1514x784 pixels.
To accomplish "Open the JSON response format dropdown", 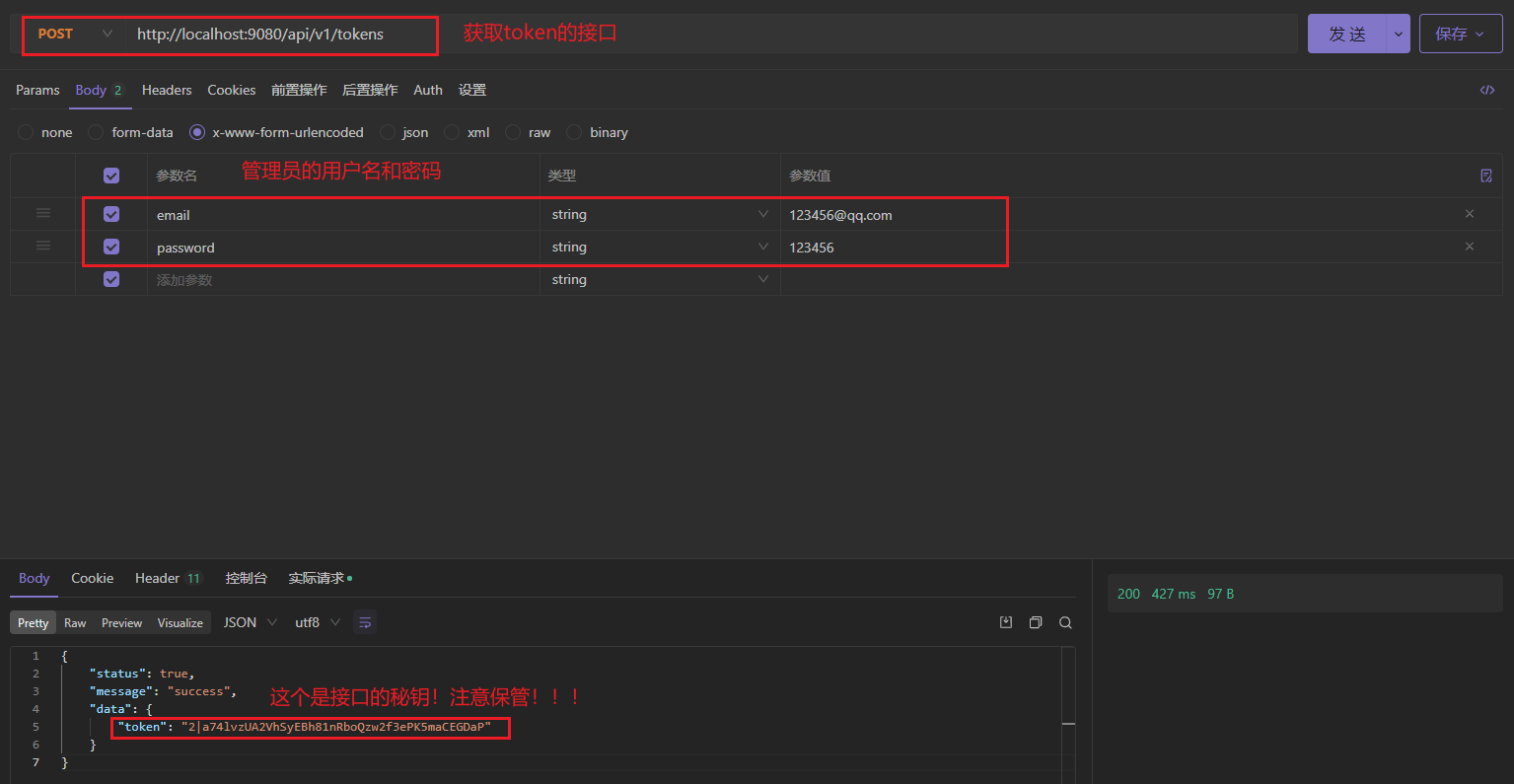I will click(x=251, y=622).
